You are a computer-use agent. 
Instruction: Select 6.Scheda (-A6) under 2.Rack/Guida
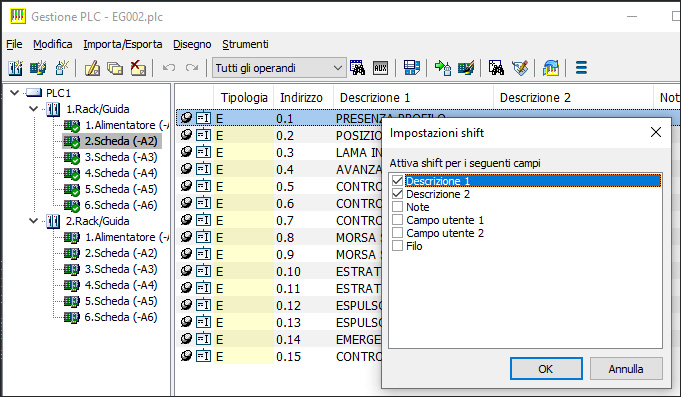pos(121,317)
